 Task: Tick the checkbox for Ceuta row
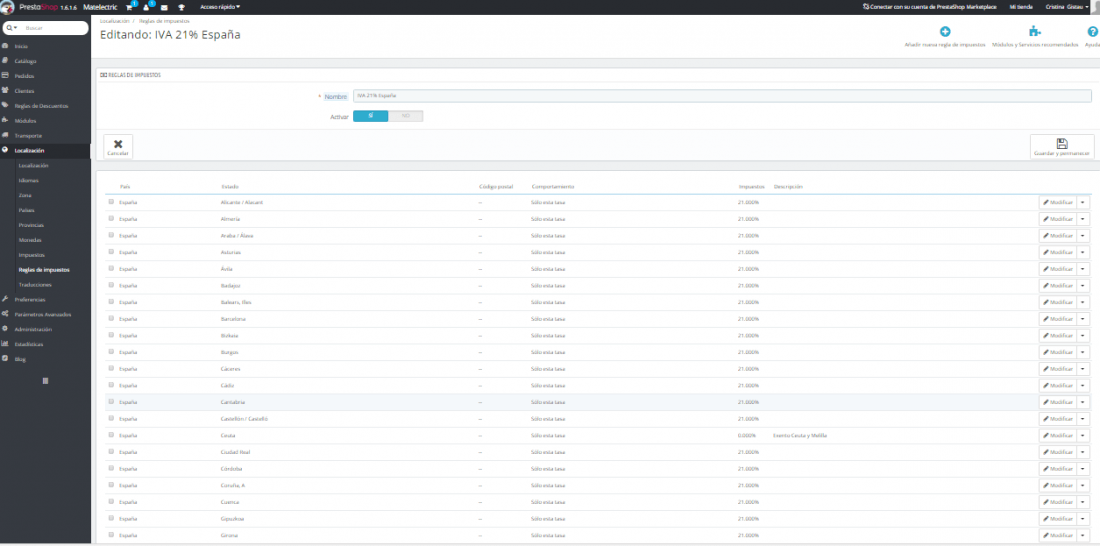(111, 435)
